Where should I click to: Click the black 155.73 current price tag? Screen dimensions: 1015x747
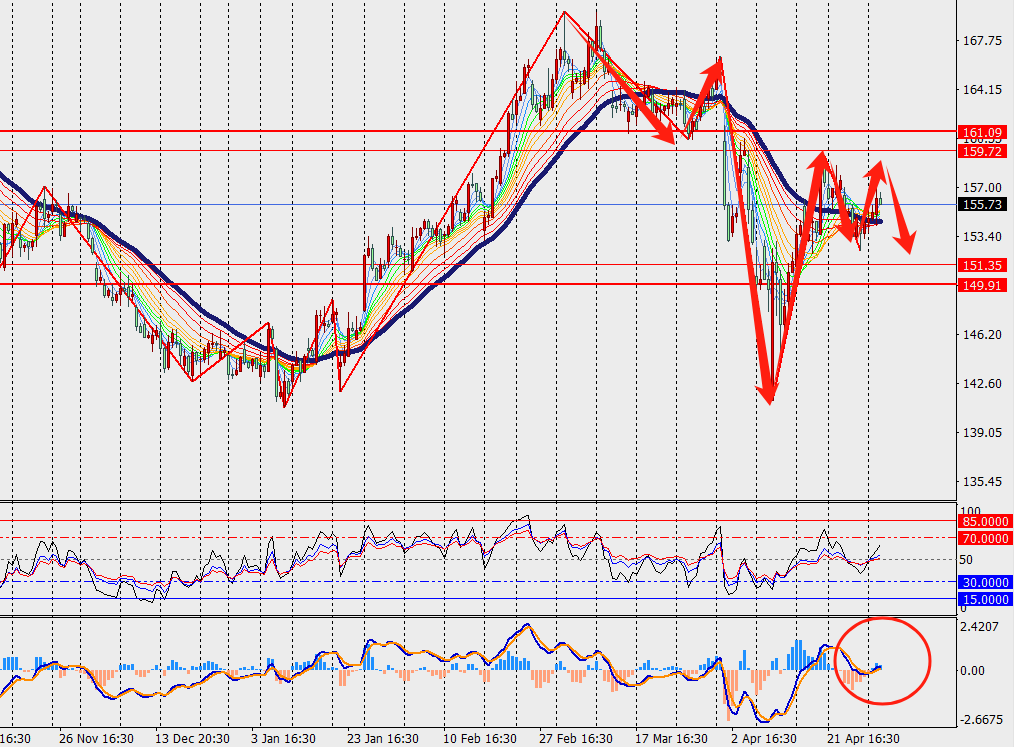pyautogui.click(x=981, y=204)
